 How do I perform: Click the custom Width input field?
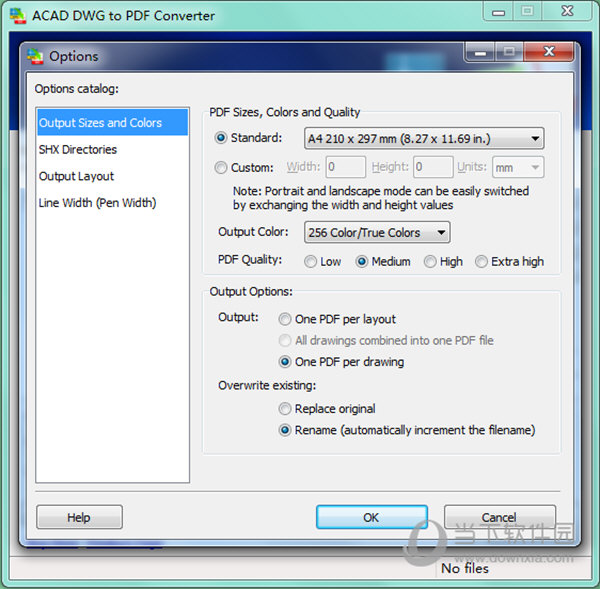pos(346,167)
